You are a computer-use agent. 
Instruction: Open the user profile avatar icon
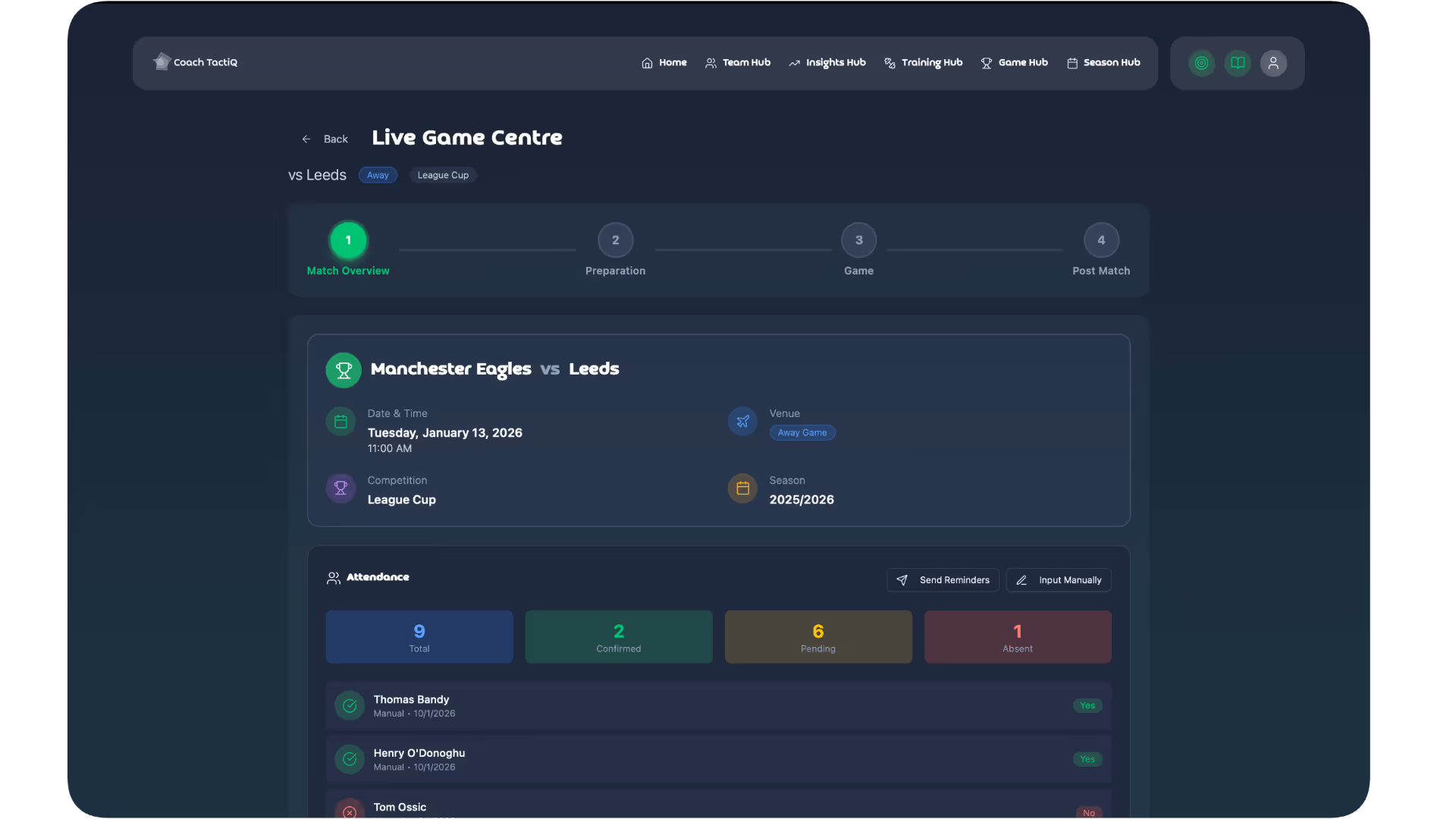click(x=1273, y=63)
